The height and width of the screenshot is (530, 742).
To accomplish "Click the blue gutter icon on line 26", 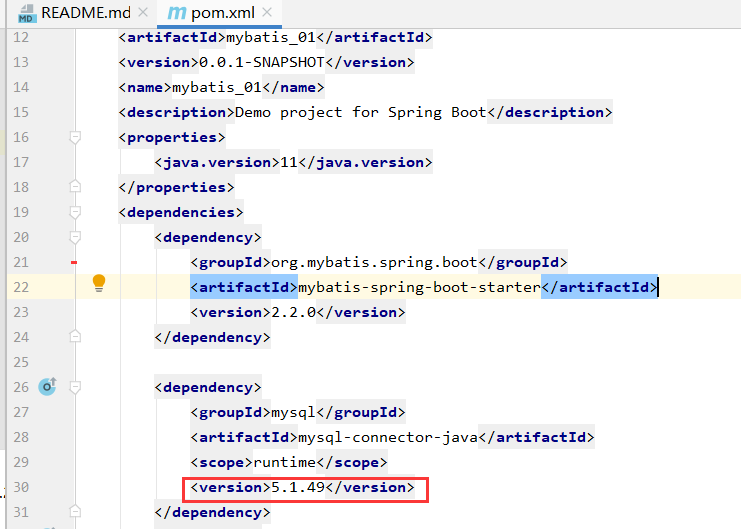I will click(x=47, y=387).
